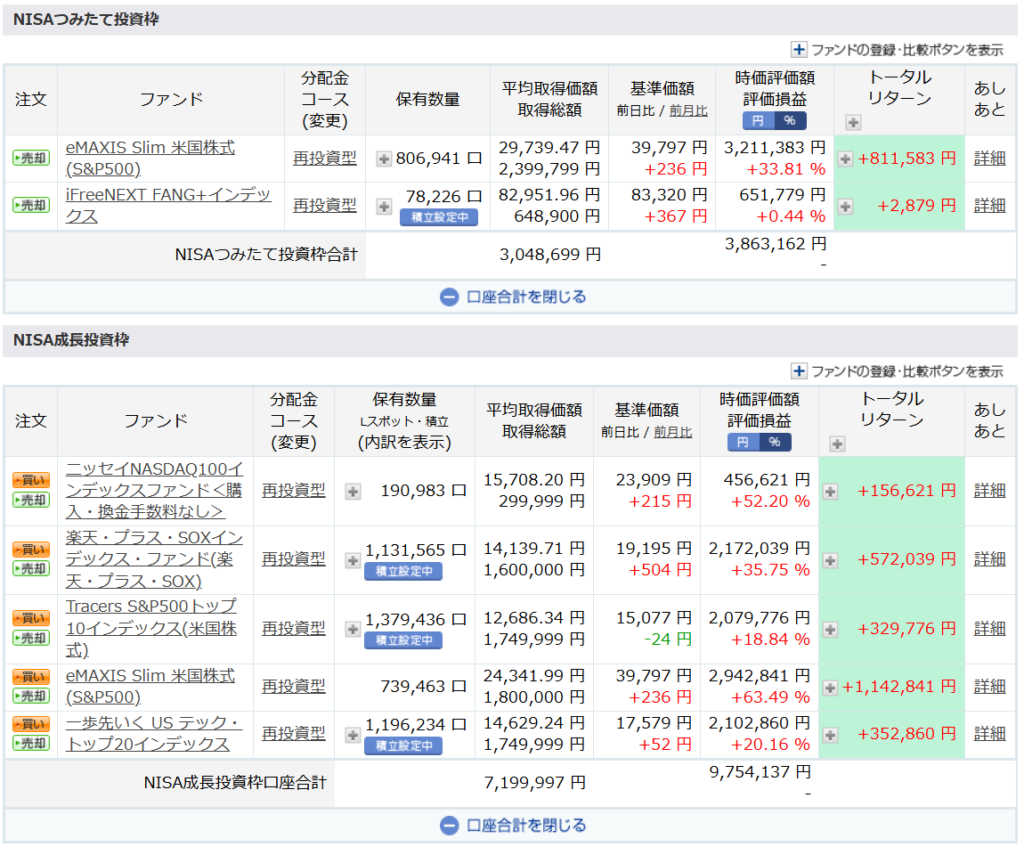
Task: Click sell icon for iFreeNEXT FANG+ index
Action: tap(30, 205)
